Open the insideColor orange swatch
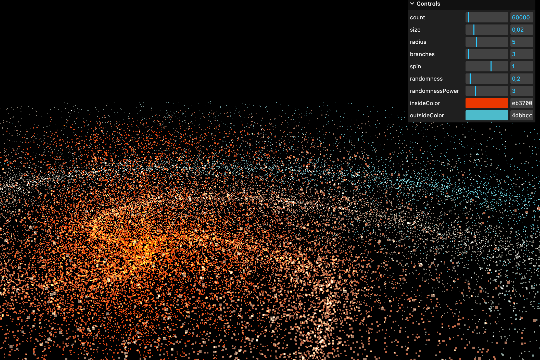 tap(487, 103)
